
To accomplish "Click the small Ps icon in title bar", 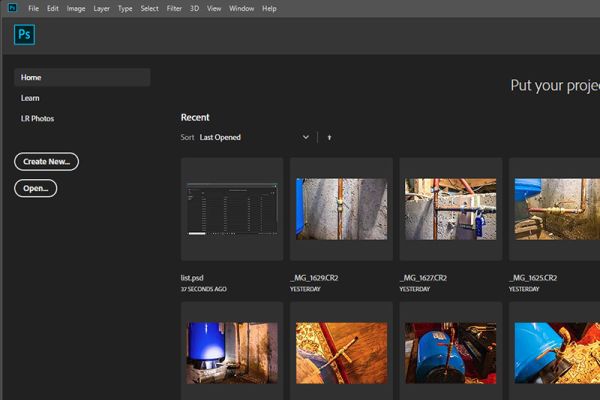I will click(x=12, y=8).
